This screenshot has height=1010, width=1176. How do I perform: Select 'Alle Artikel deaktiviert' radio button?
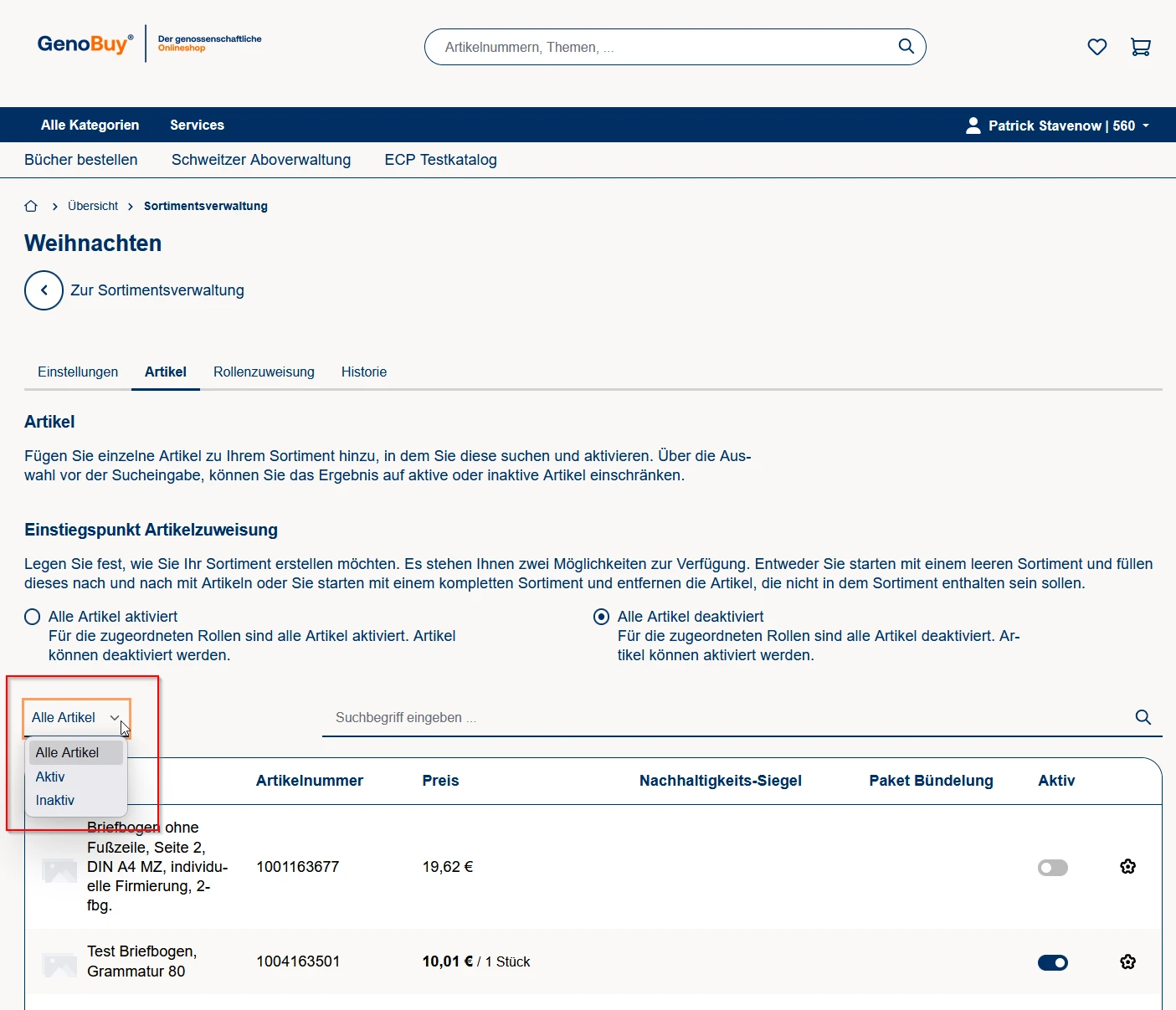tap(601, 617)
